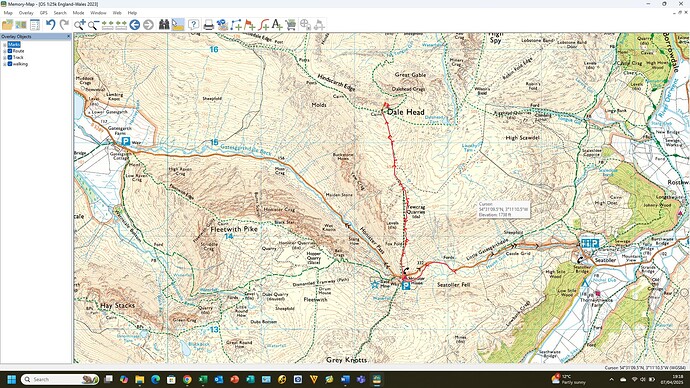The width and height of the screenshot is (690, 388).
Task: Expand the Route tree node
Action: tap(4, 51)
